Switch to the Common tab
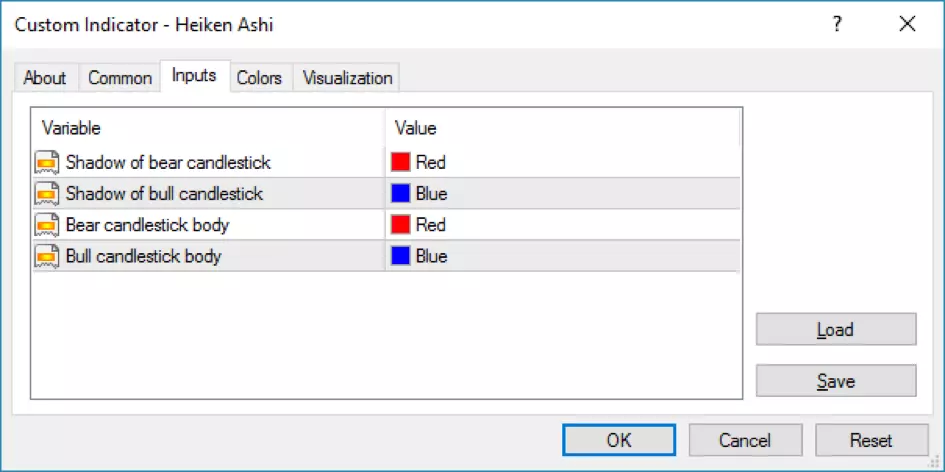 click(120, 78)
